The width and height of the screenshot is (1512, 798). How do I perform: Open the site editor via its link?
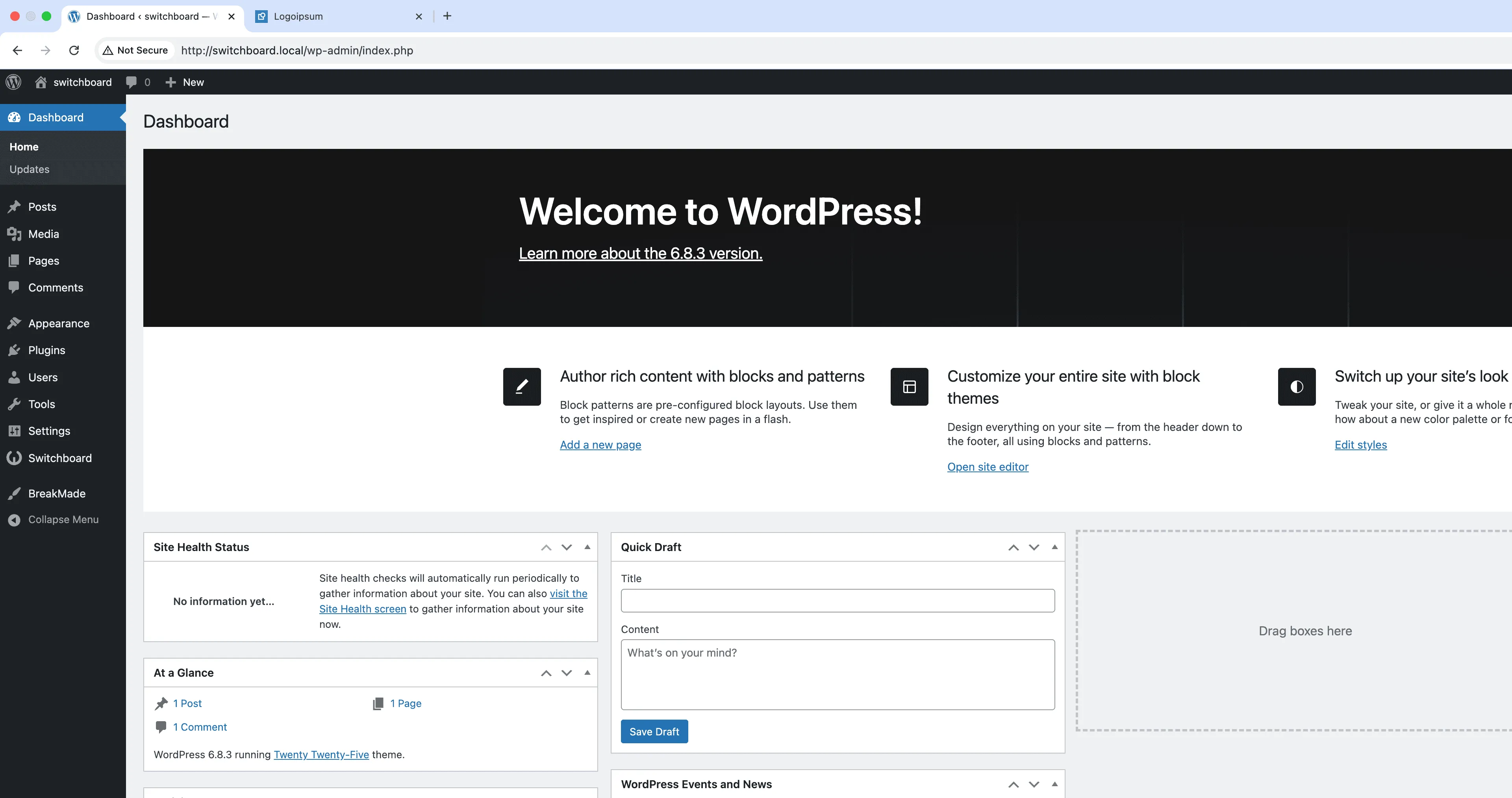click(x=988, y=467)
